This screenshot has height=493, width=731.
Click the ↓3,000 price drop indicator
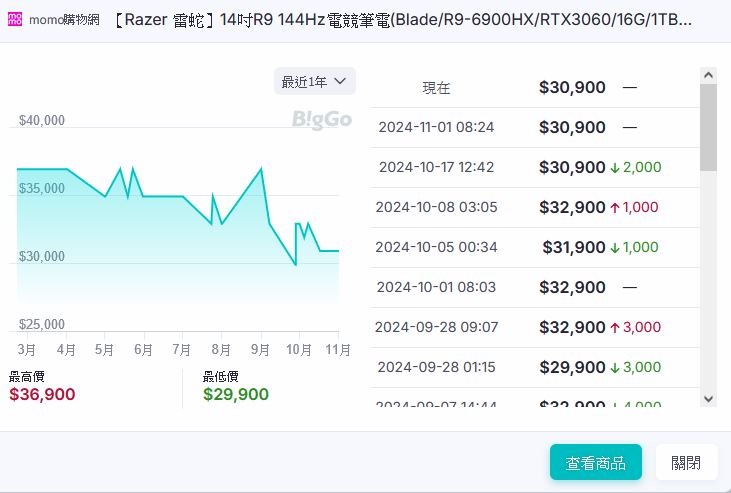point(636,367)
